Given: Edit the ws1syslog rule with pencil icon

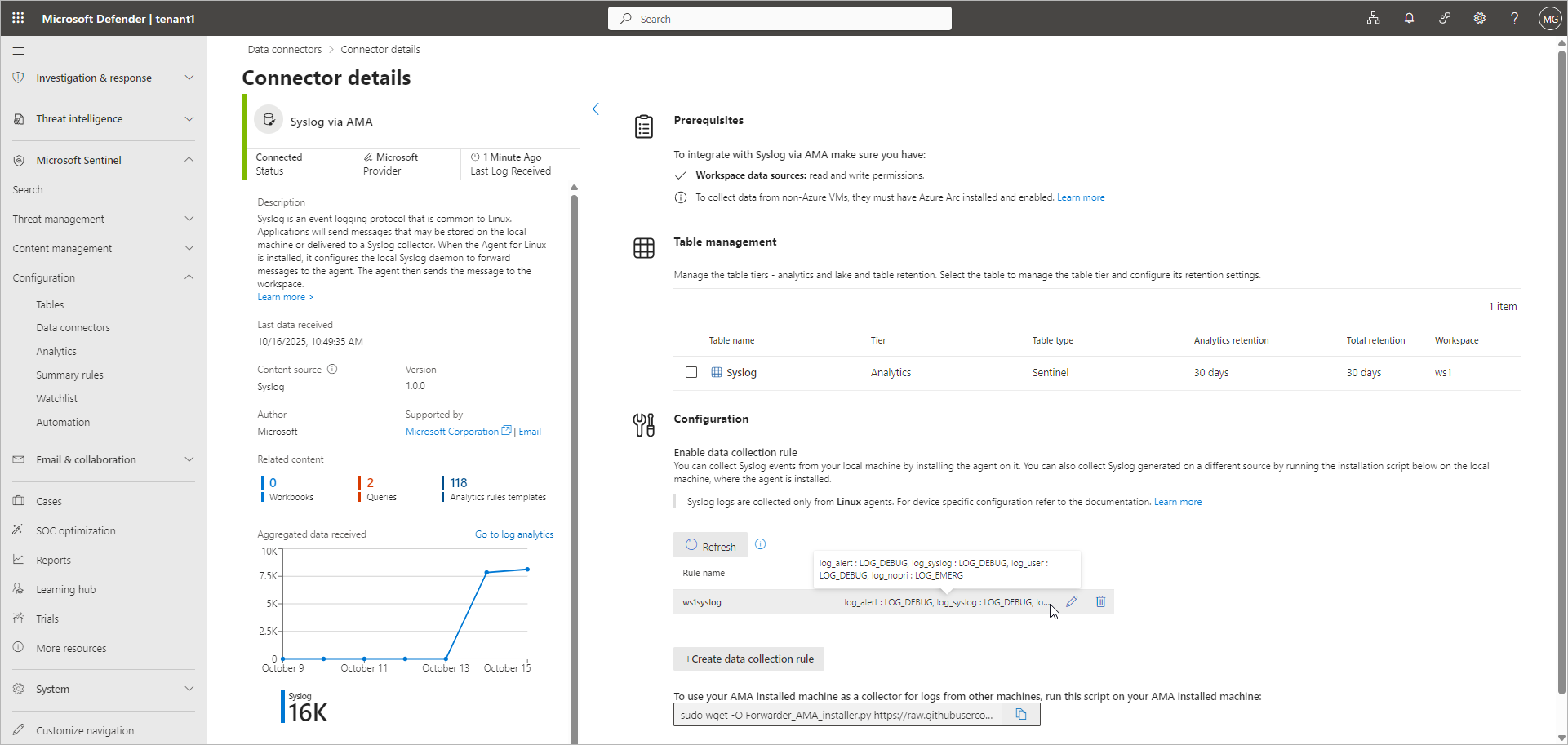Looking at the screenshot, I should click(1072, 601).
